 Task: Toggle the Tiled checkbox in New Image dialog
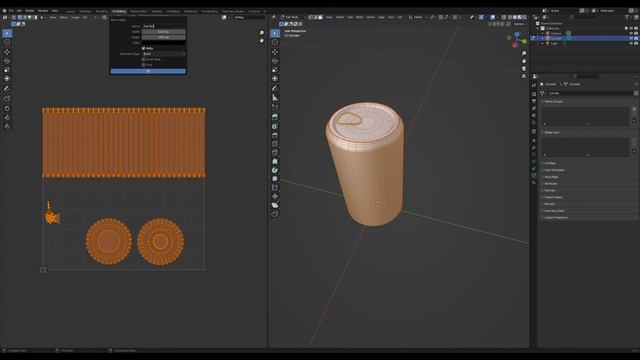(x=144, y=64)
